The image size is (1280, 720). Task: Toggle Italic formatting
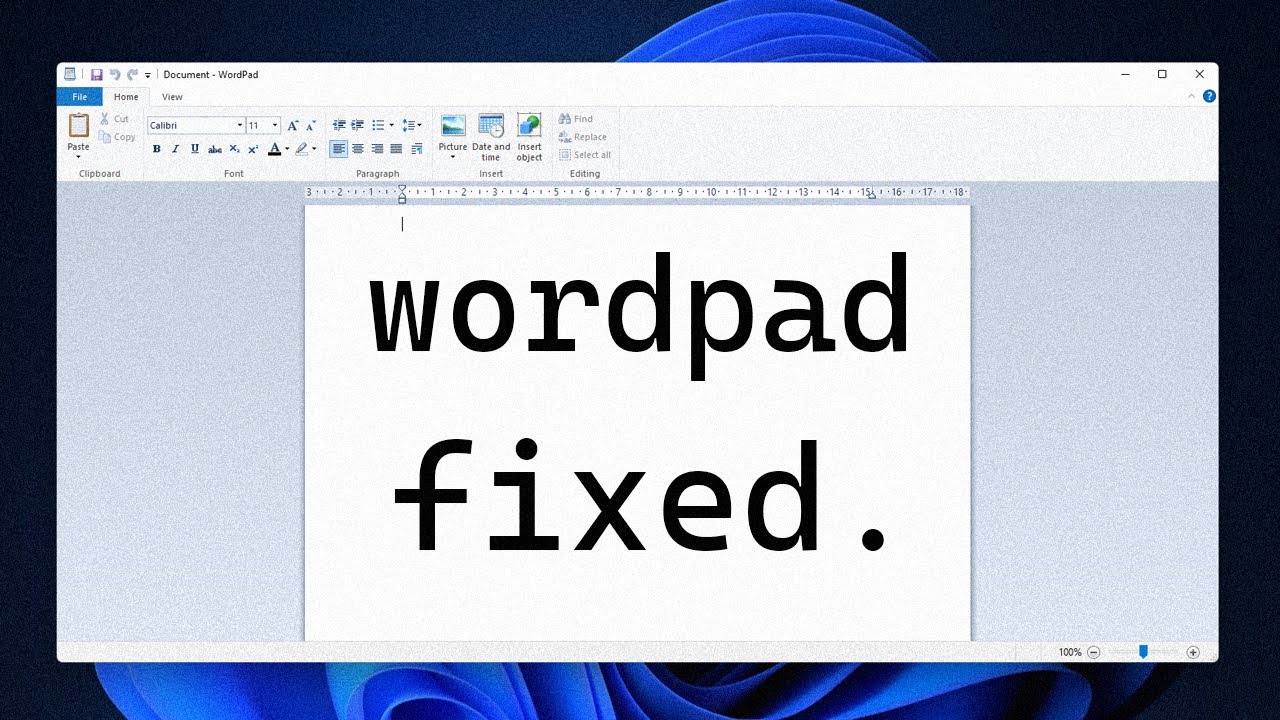pyautogui.click(x=175, y=149)
